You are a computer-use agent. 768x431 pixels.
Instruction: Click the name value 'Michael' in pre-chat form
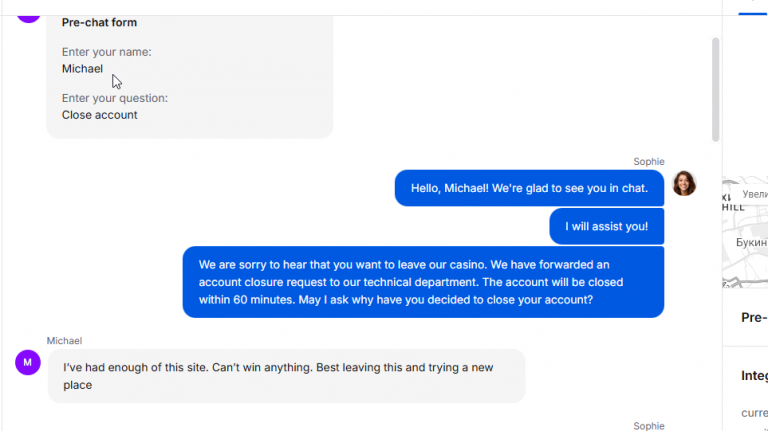tap(82, 69)
